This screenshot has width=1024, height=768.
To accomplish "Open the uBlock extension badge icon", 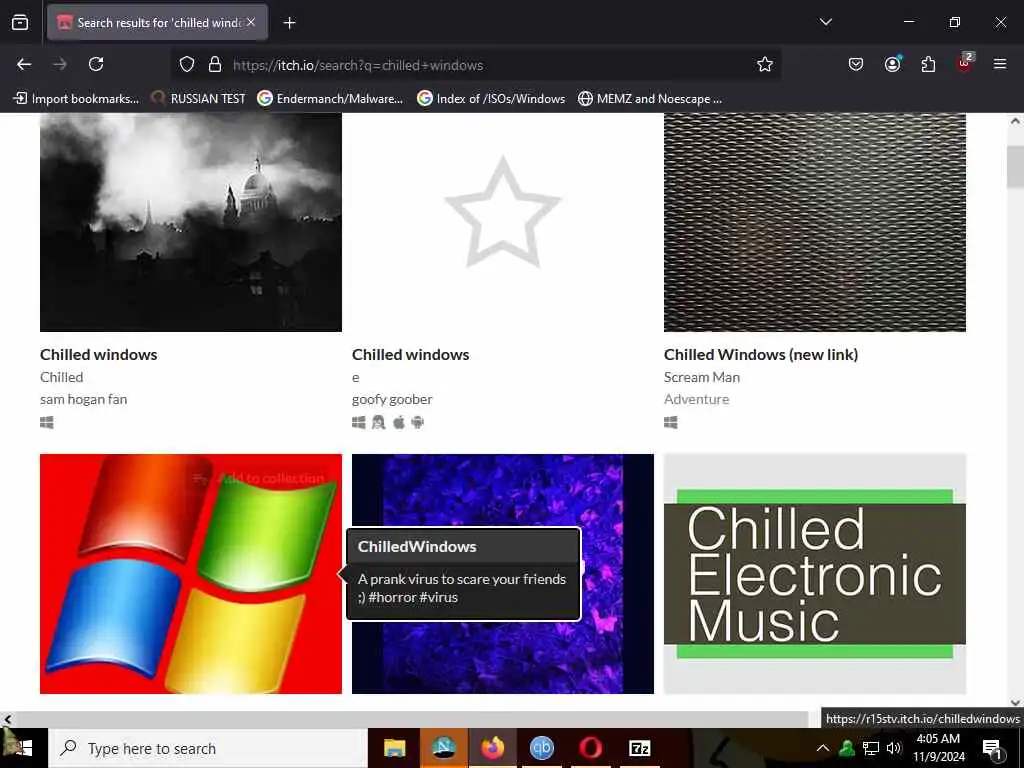I will (x=965, y=63).
